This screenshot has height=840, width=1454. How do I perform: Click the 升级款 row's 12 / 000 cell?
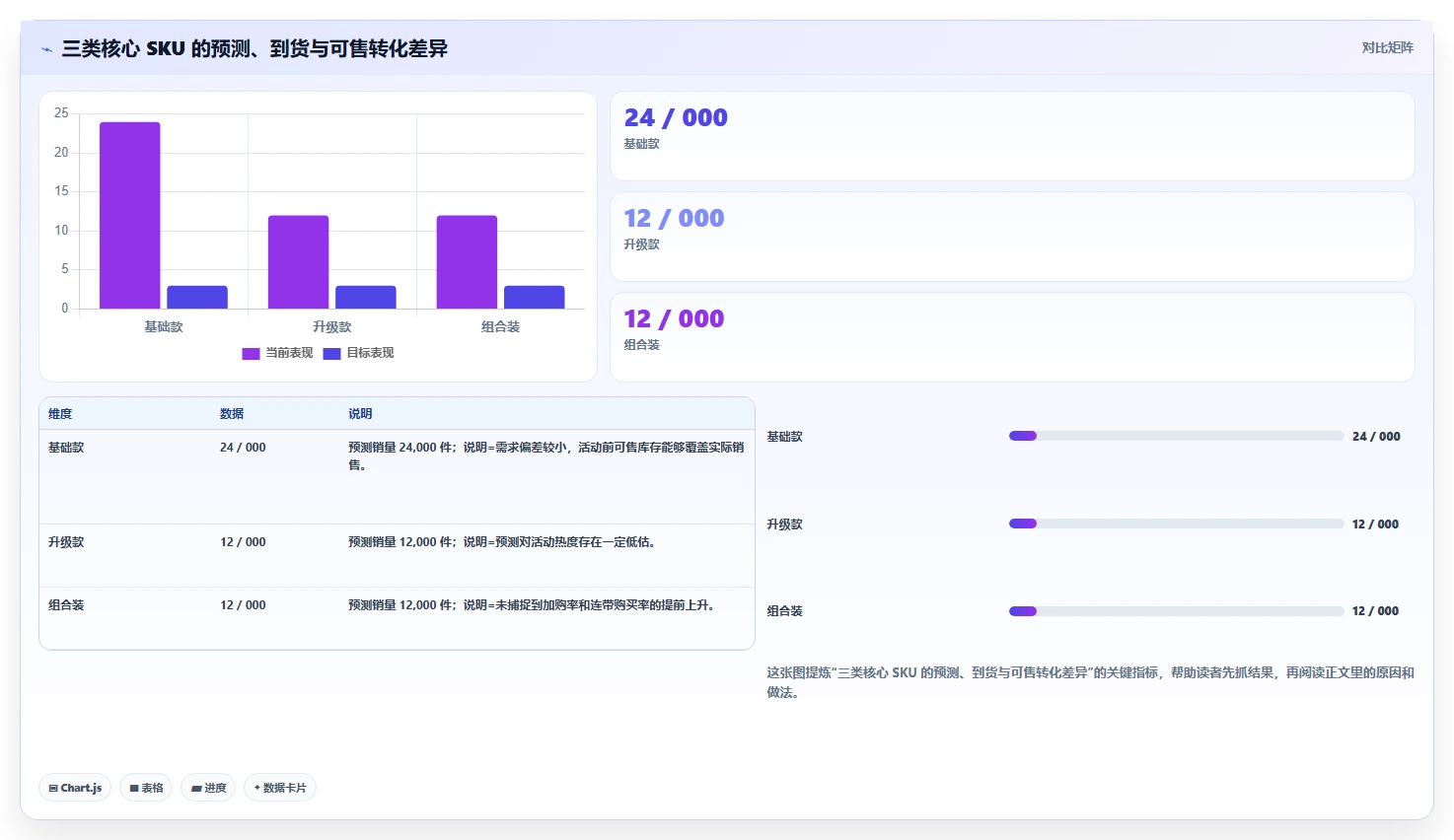tap(243, 542)
